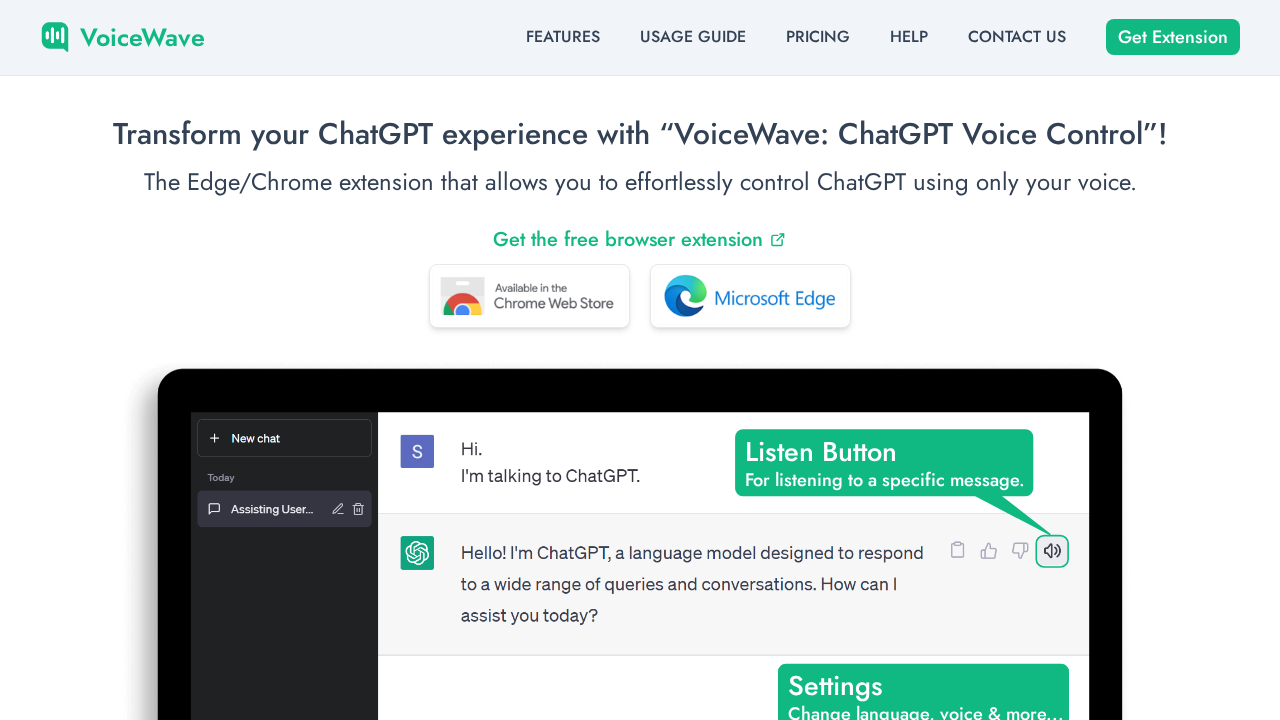Delete the Assisting User chat with trash icon
This screenshot has height=720, width=1280.
click(x=358, y=508)
